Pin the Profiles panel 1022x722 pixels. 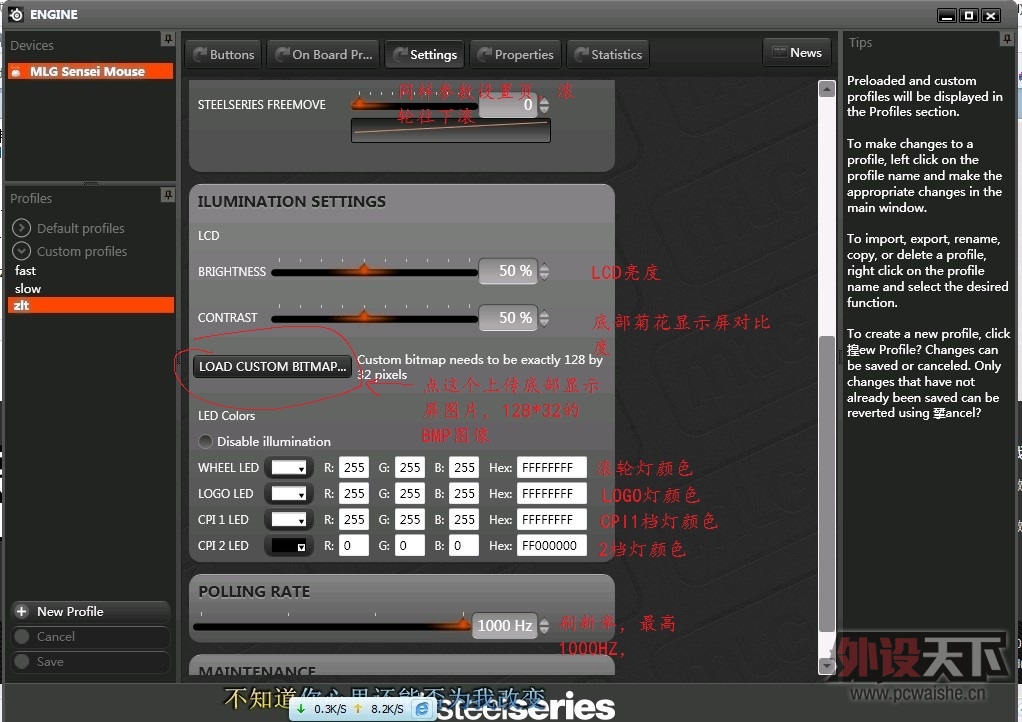168,195
